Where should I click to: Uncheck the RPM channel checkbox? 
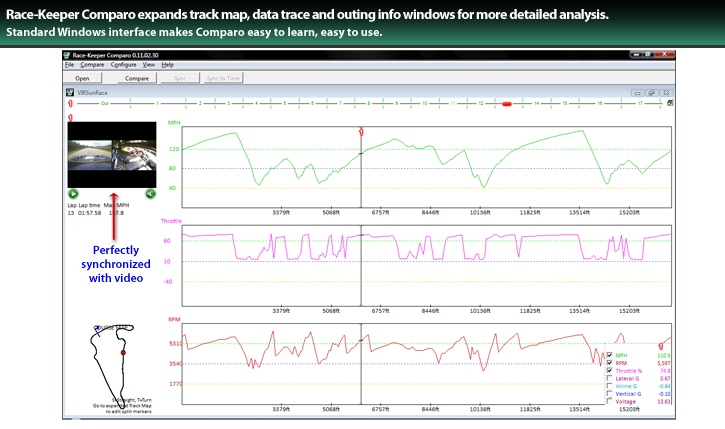[x=612, y=364]
